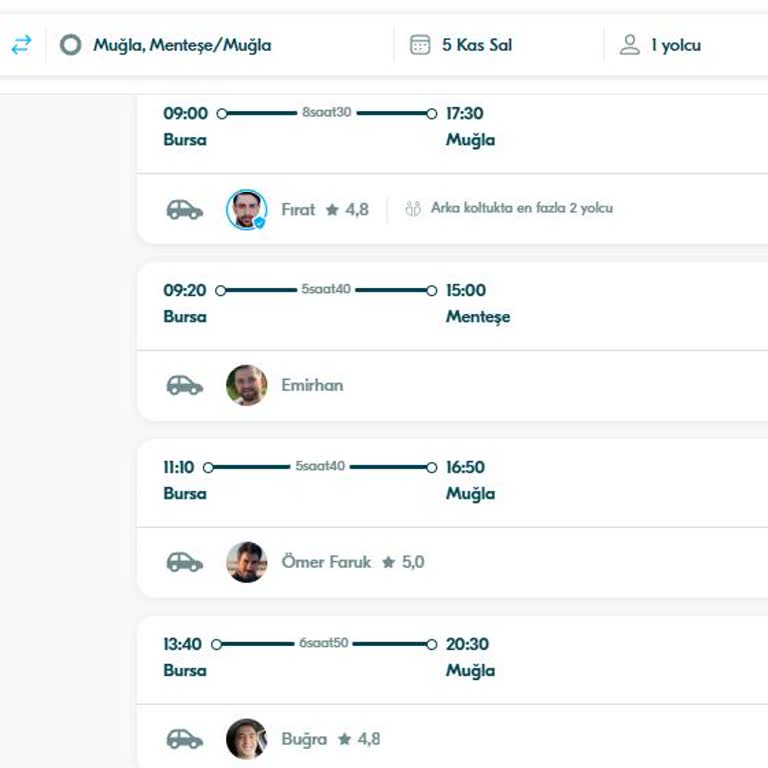
Task: Click the calendar icon next to 5 Kas Sal
Action: (x=420, y=45)
